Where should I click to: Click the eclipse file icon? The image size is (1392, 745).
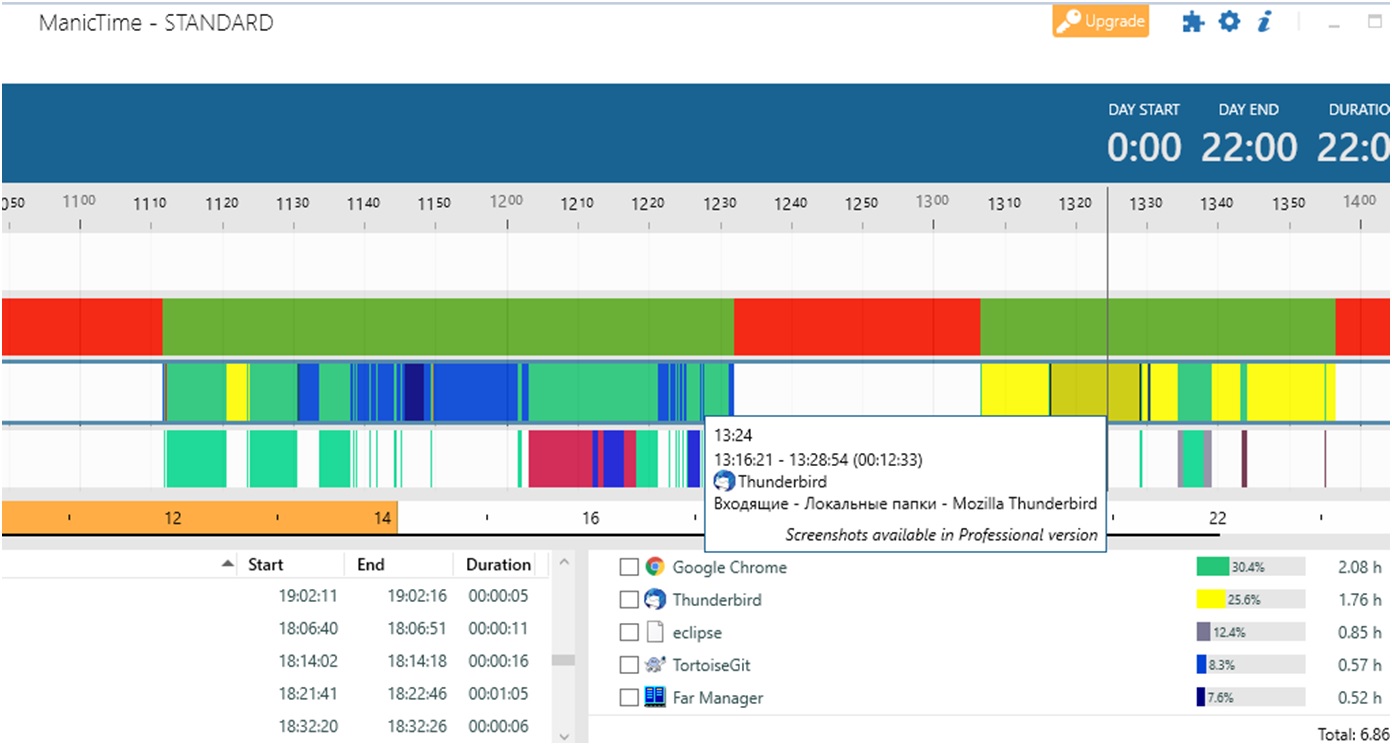(x=655, y=632)
